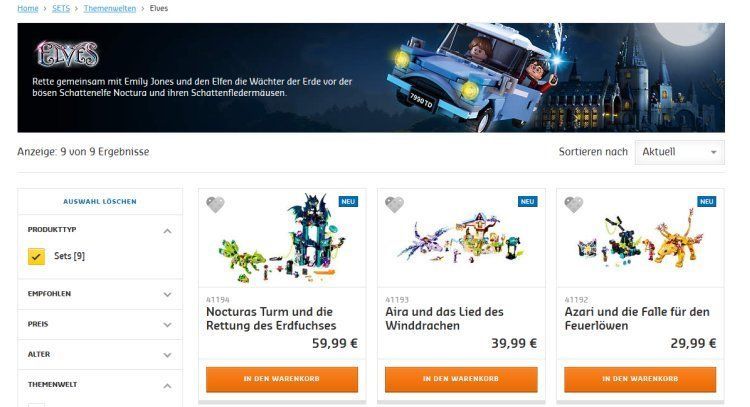Go to Home breadcrumb link
The width and height of the screenshot is (750, 407).
[28, 9]
